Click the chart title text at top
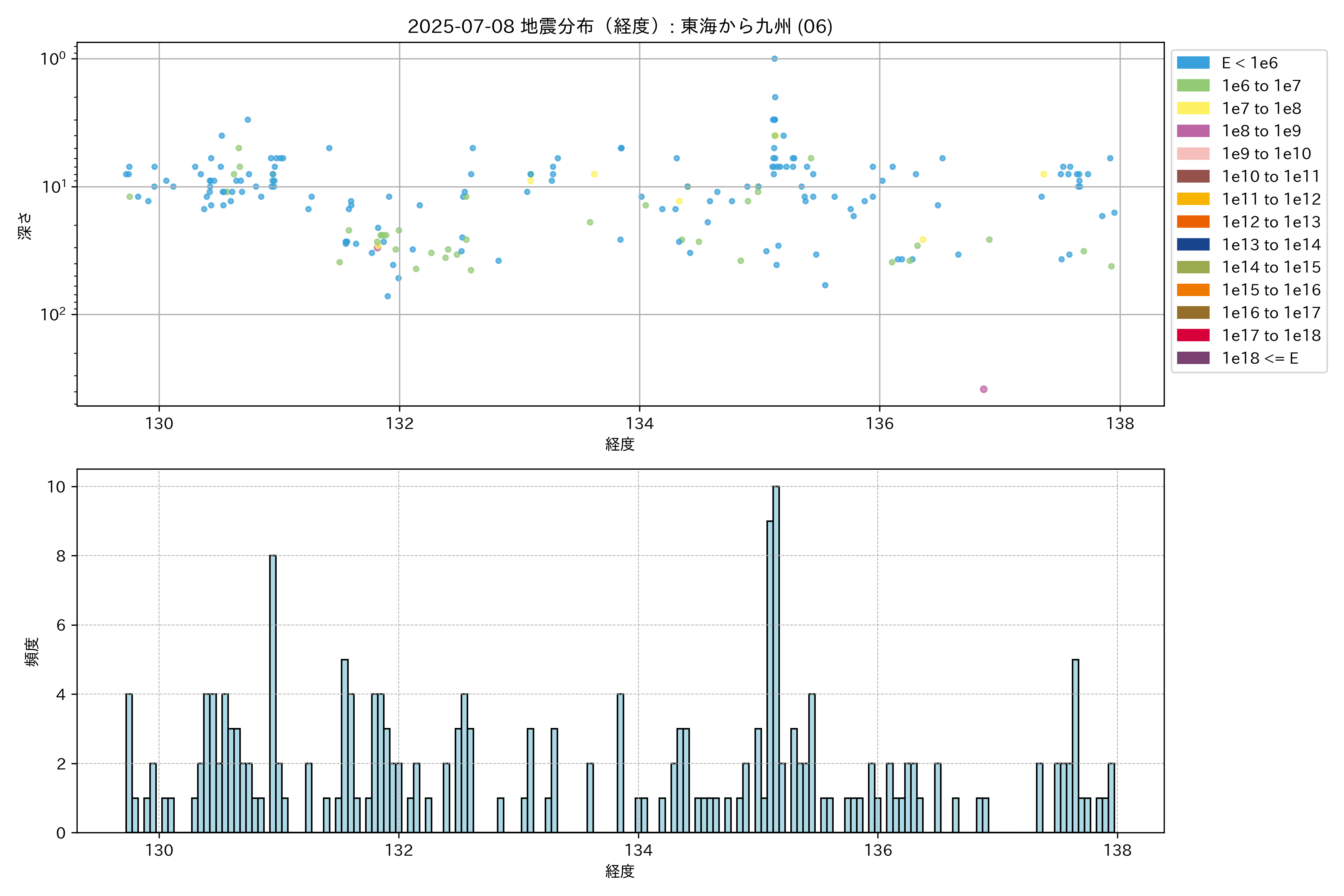1344x896 pixels. (619, 26)
